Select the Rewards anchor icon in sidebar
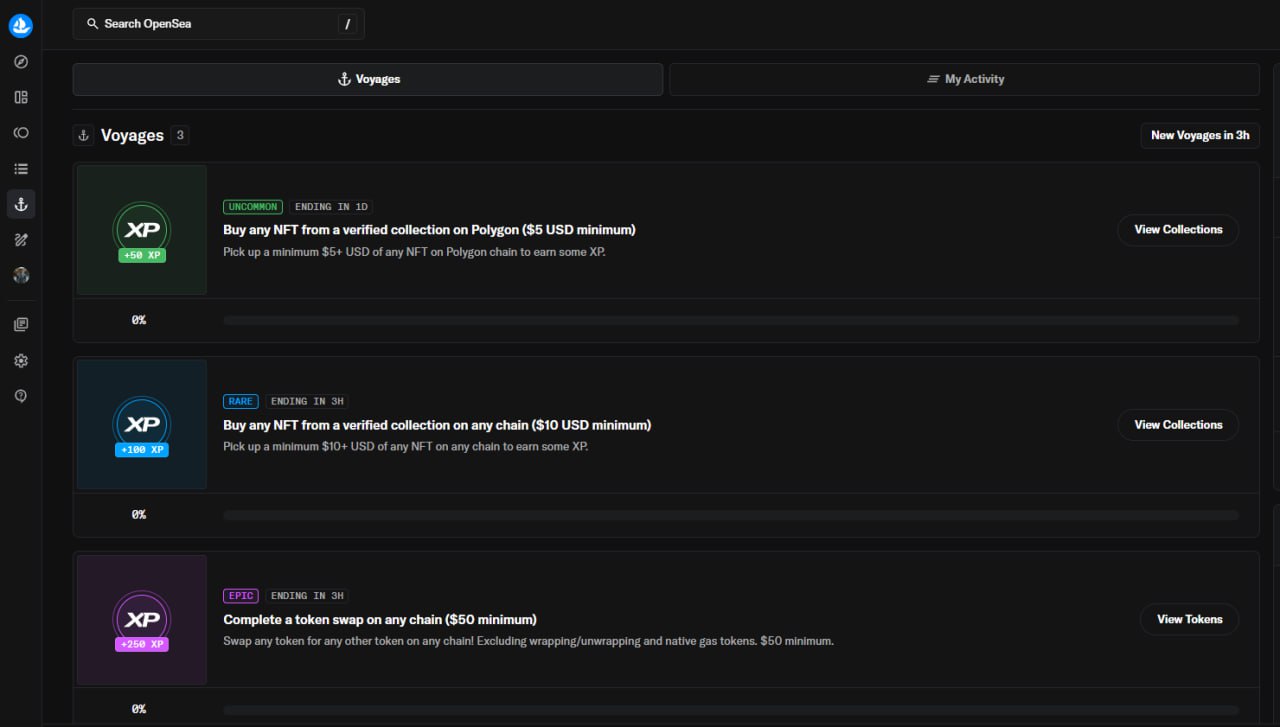1280x727 pixels. coord(21,205)
